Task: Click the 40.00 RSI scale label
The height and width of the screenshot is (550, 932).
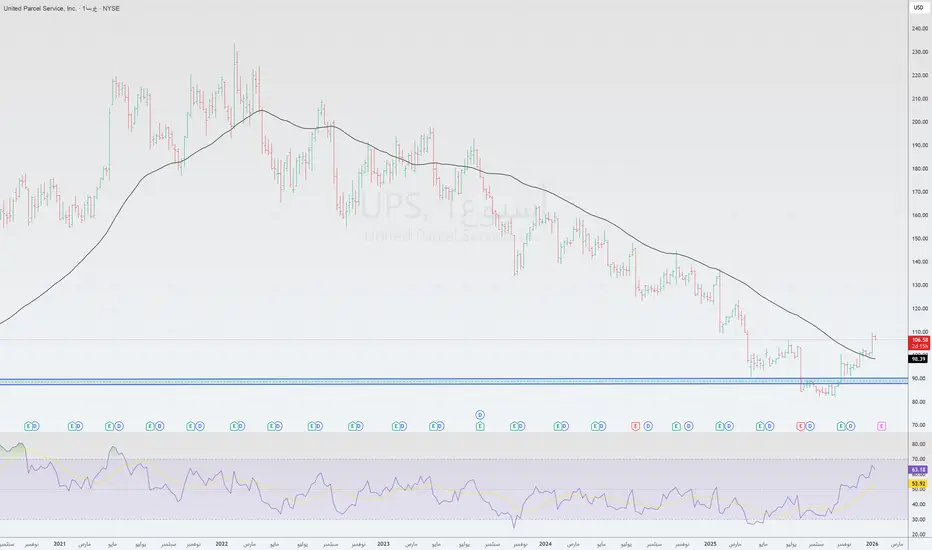Action: [x=918, y=504]
